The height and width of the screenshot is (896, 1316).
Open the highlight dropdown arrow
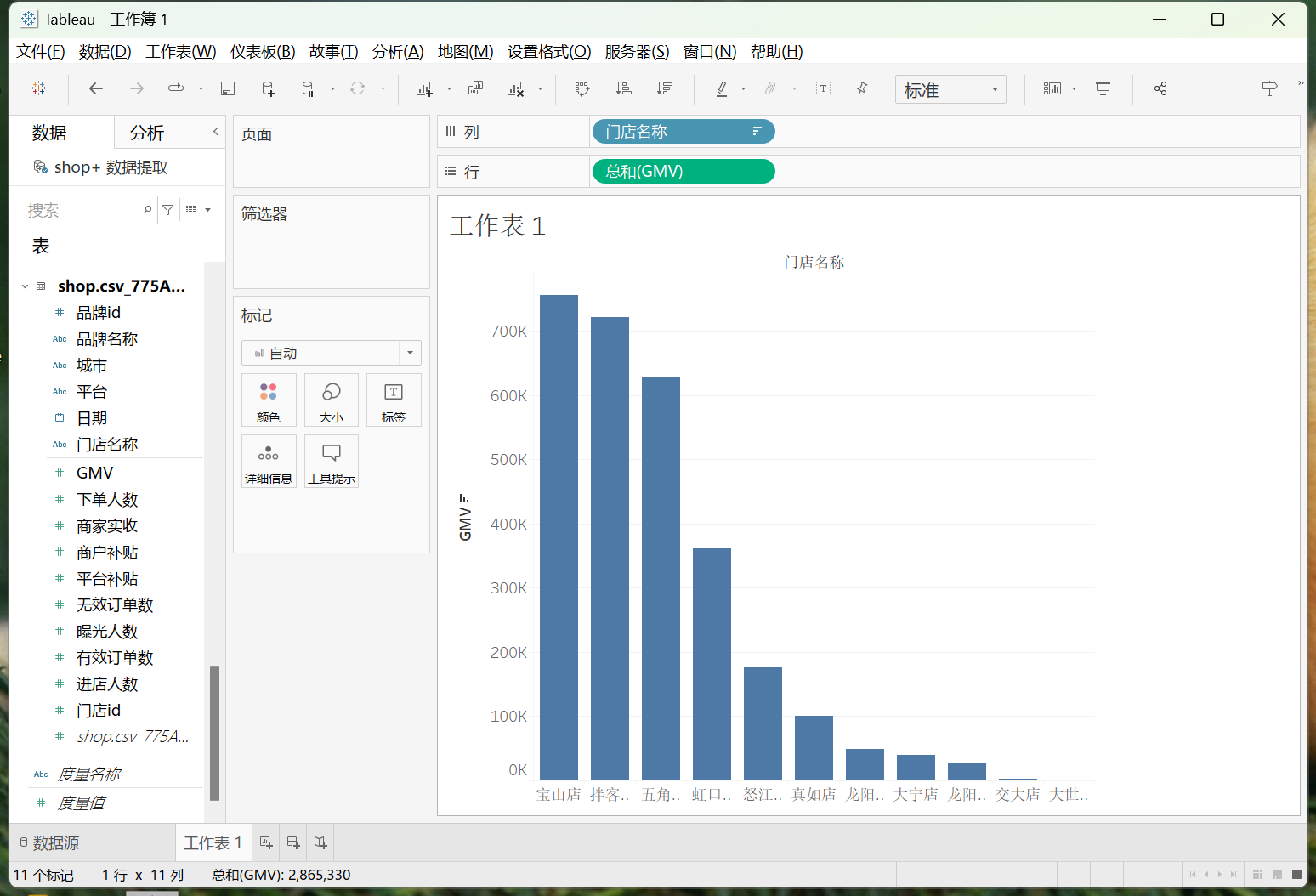pyautogui.click(x=743, y=88)
